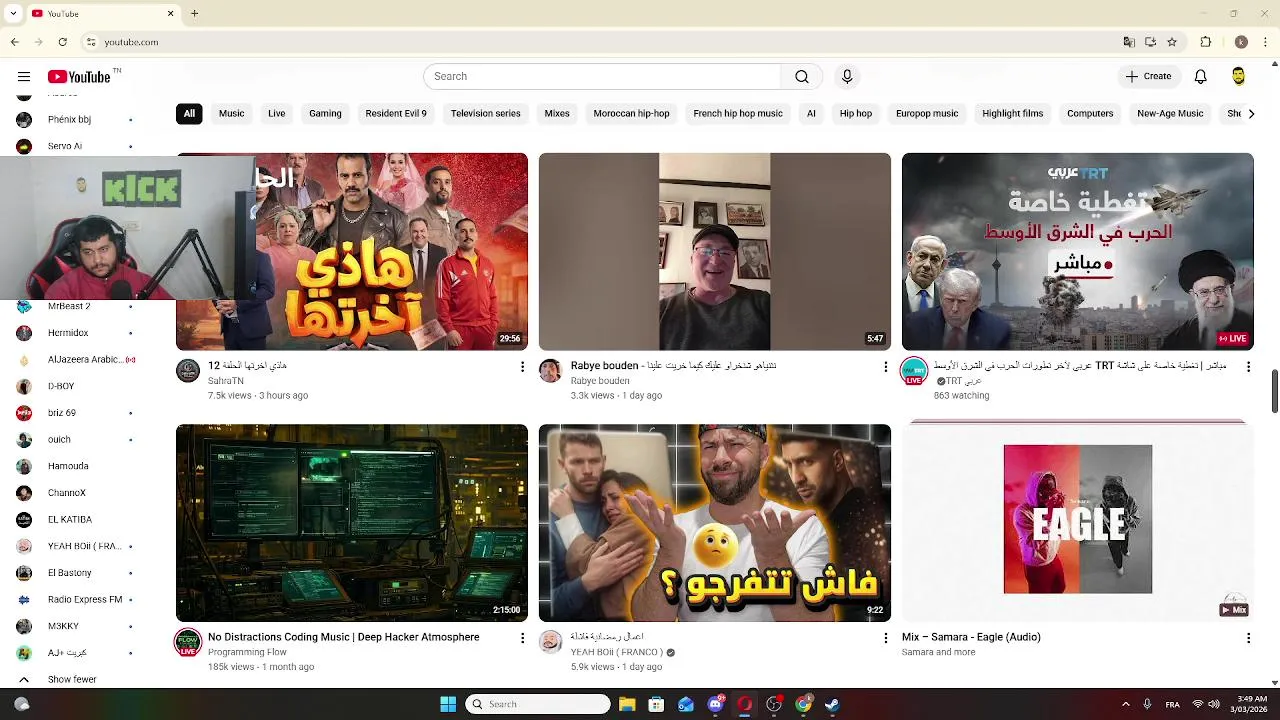This screenshot has width=1280, height=720.
Task: Open options for Rabye bouden video
Action: pos(885,367)
